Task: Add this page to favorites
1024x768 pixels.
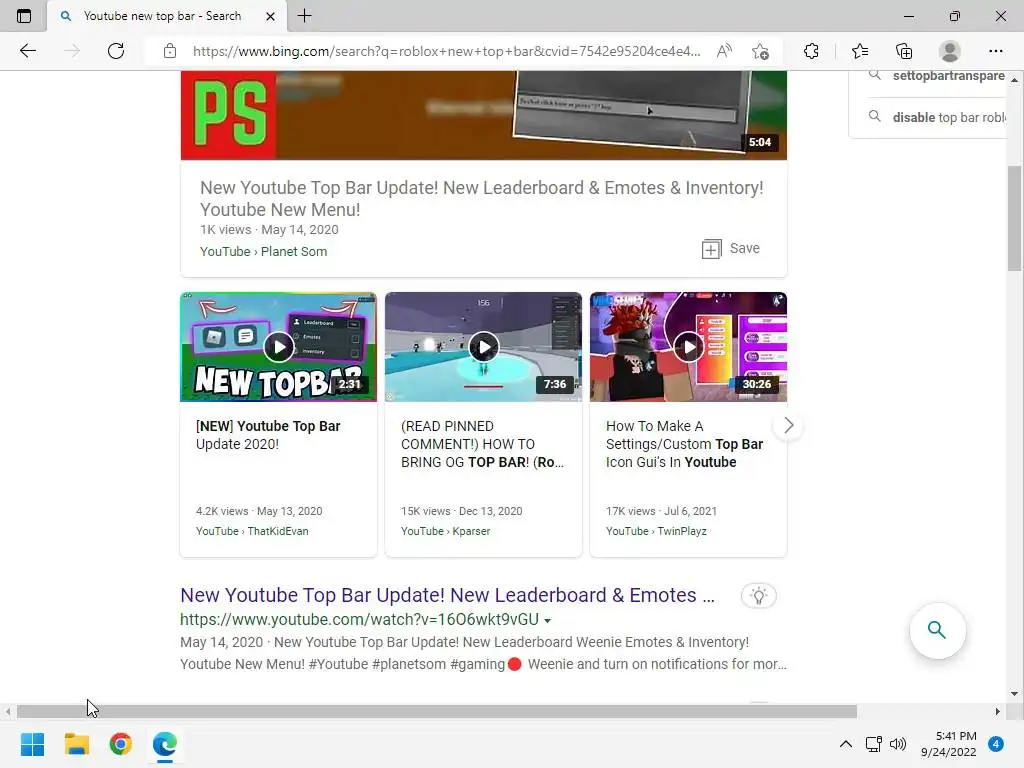Action: tap(760, 51)
